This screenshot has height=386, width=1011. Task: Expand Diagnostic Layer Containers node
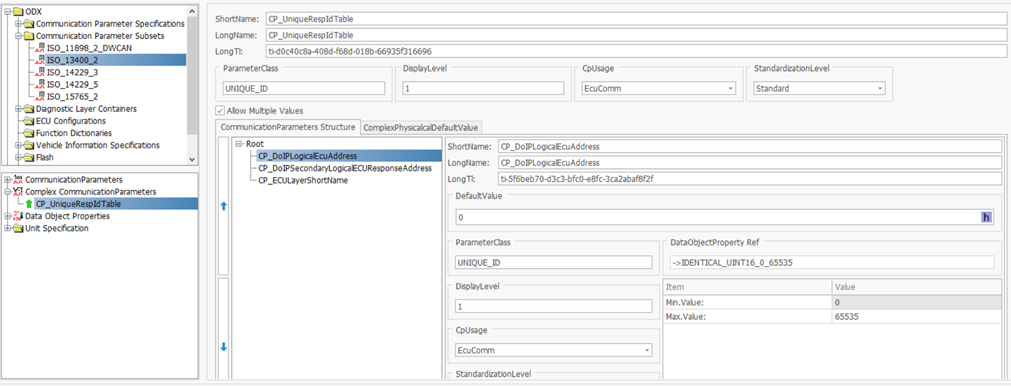[19, 109]
